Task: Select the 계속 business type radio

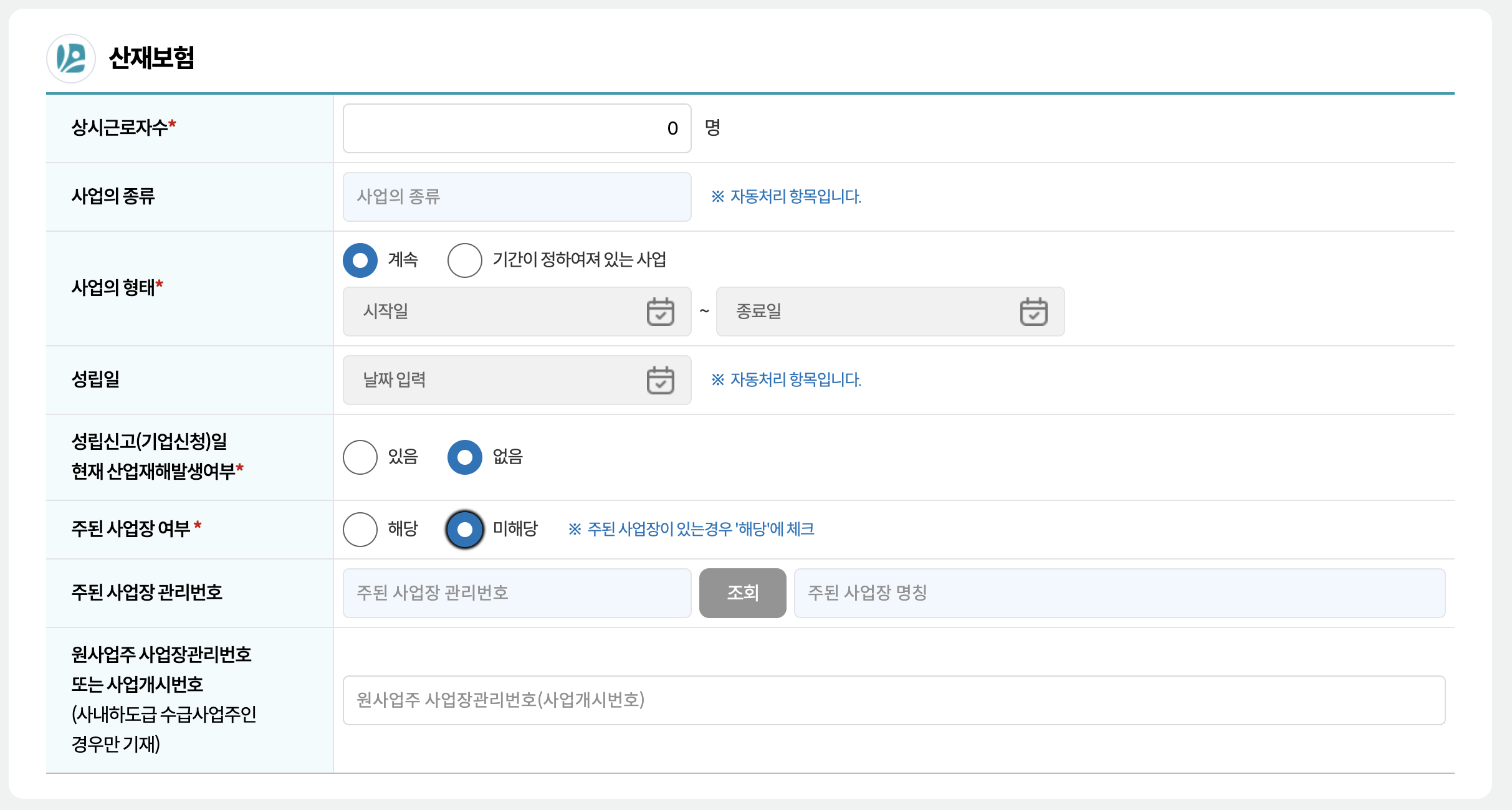Action: point(360,260)
